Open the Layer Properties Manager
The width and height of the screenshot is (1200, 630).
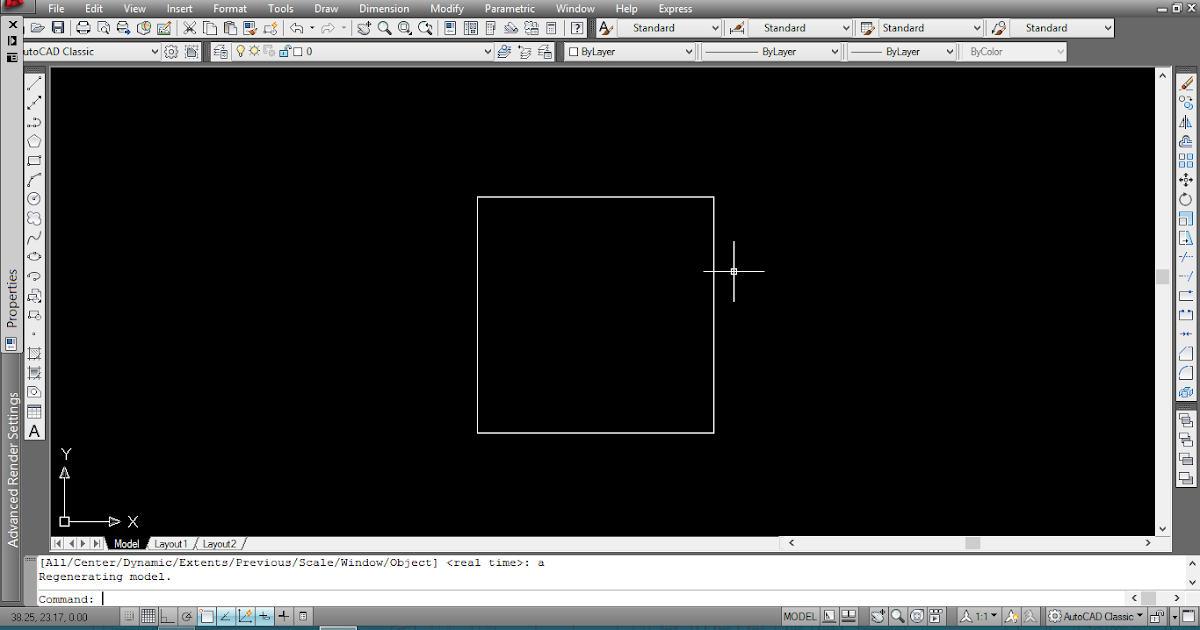pyautogui.click(x=219, y=51)
